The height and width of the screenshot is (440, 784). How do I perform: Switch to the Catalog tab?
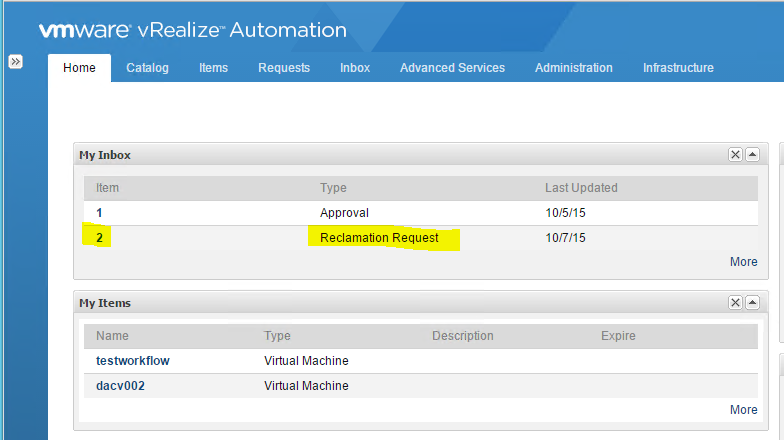pyautogui.click(x=148, y=68)
